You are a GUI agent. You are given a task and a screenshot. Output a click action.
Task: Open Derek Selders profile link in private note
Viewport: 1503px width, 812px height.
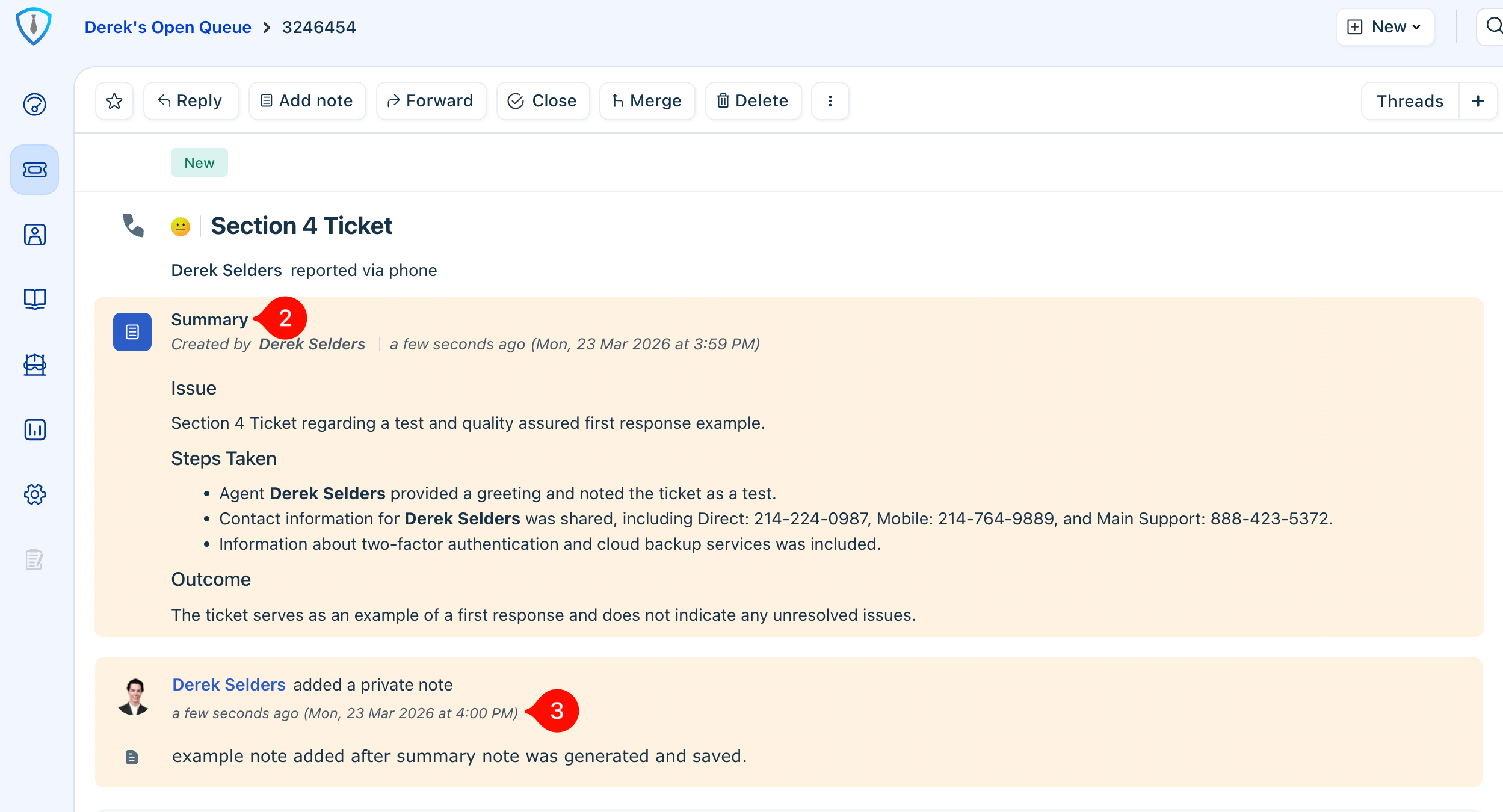229,684
